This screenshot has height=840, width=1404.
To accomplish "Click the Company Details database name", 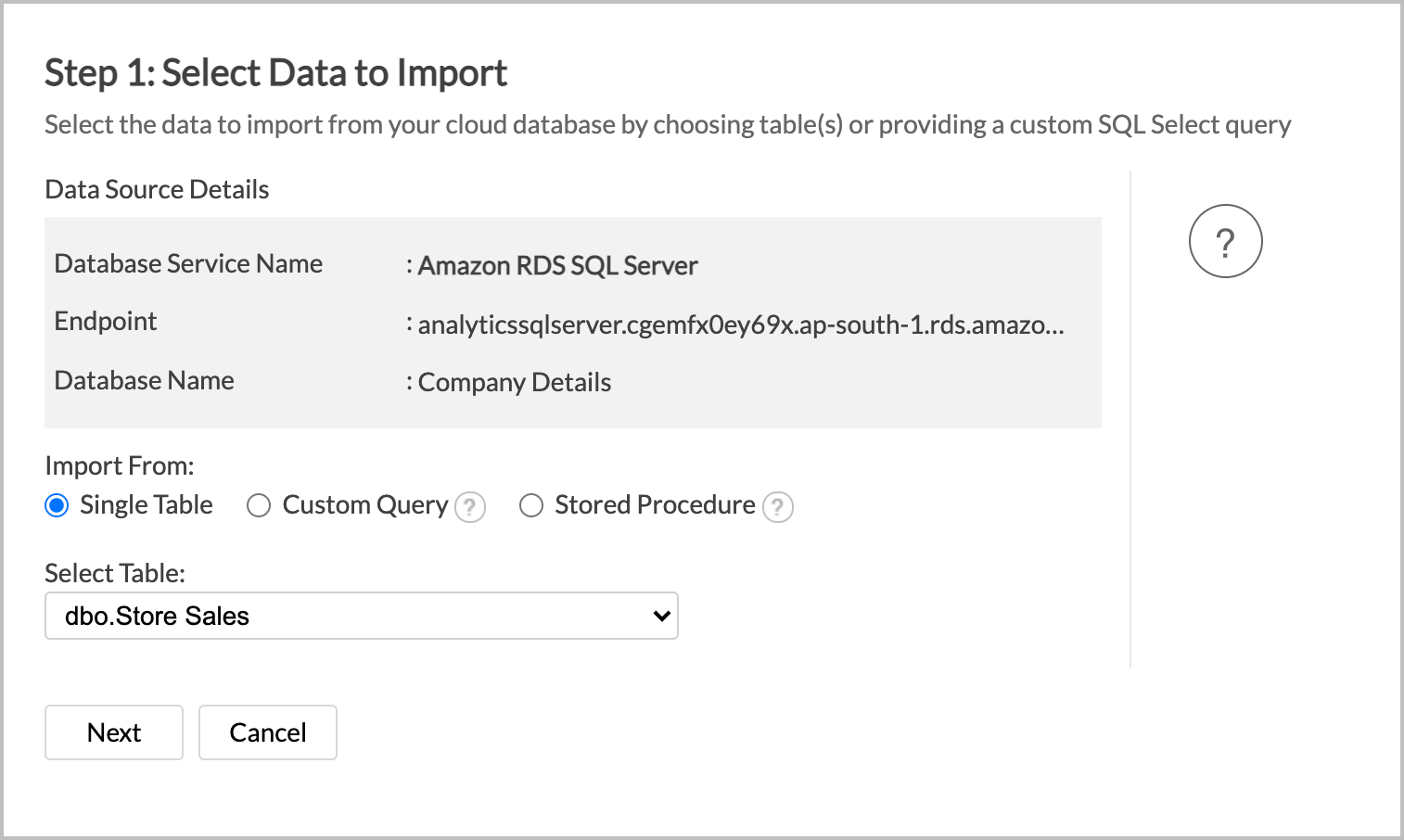I will pos(514,381).
